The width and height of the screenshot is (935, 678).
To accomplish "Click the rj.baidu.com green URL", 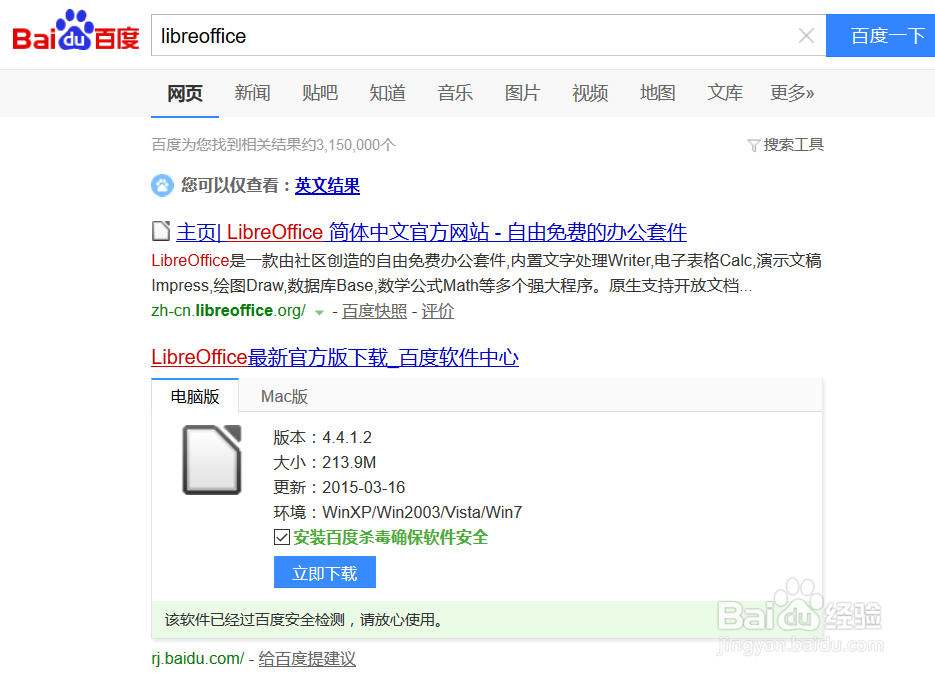I will click(197, 659).
